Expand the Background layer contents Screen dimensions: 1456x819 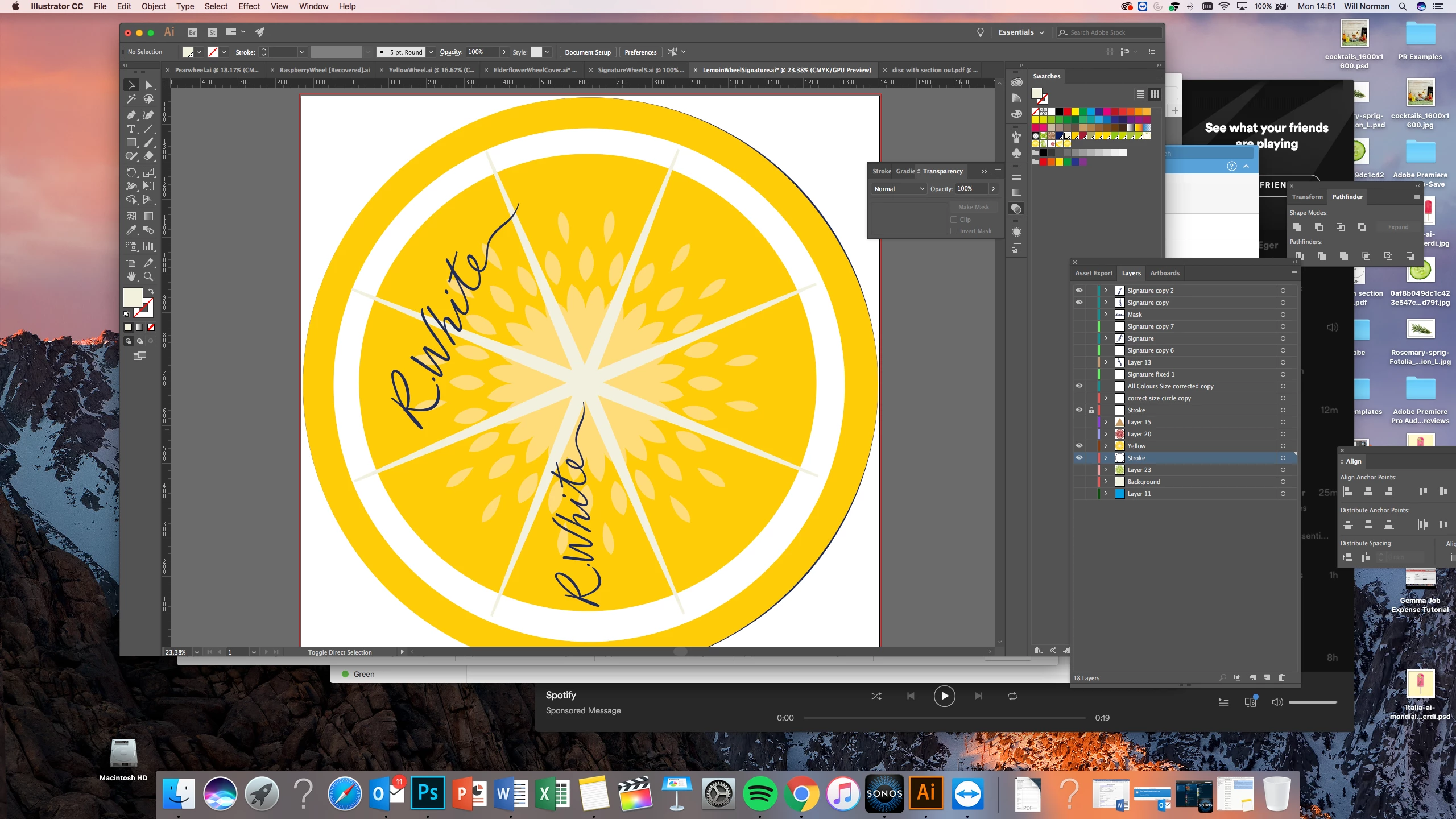click(1106, 482)
